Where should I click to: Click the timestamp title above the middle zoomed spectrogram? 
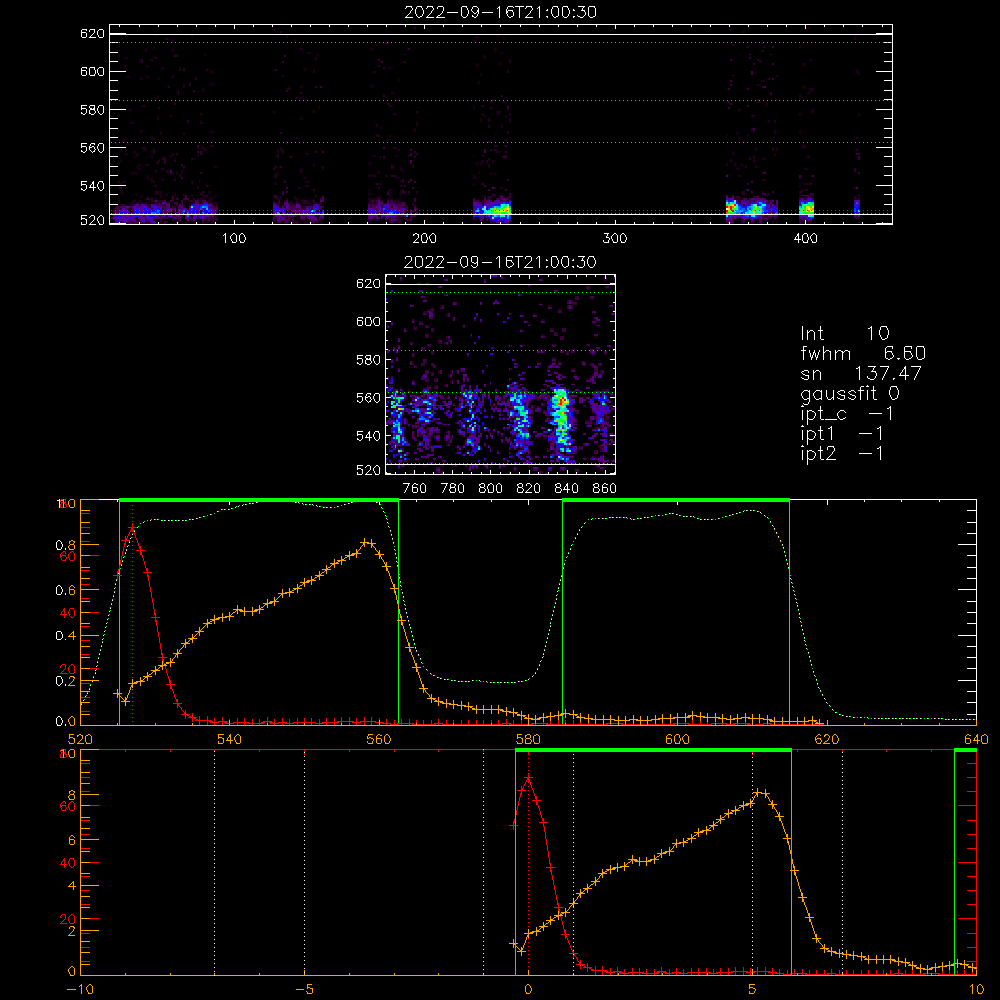(x=500, y=262)
